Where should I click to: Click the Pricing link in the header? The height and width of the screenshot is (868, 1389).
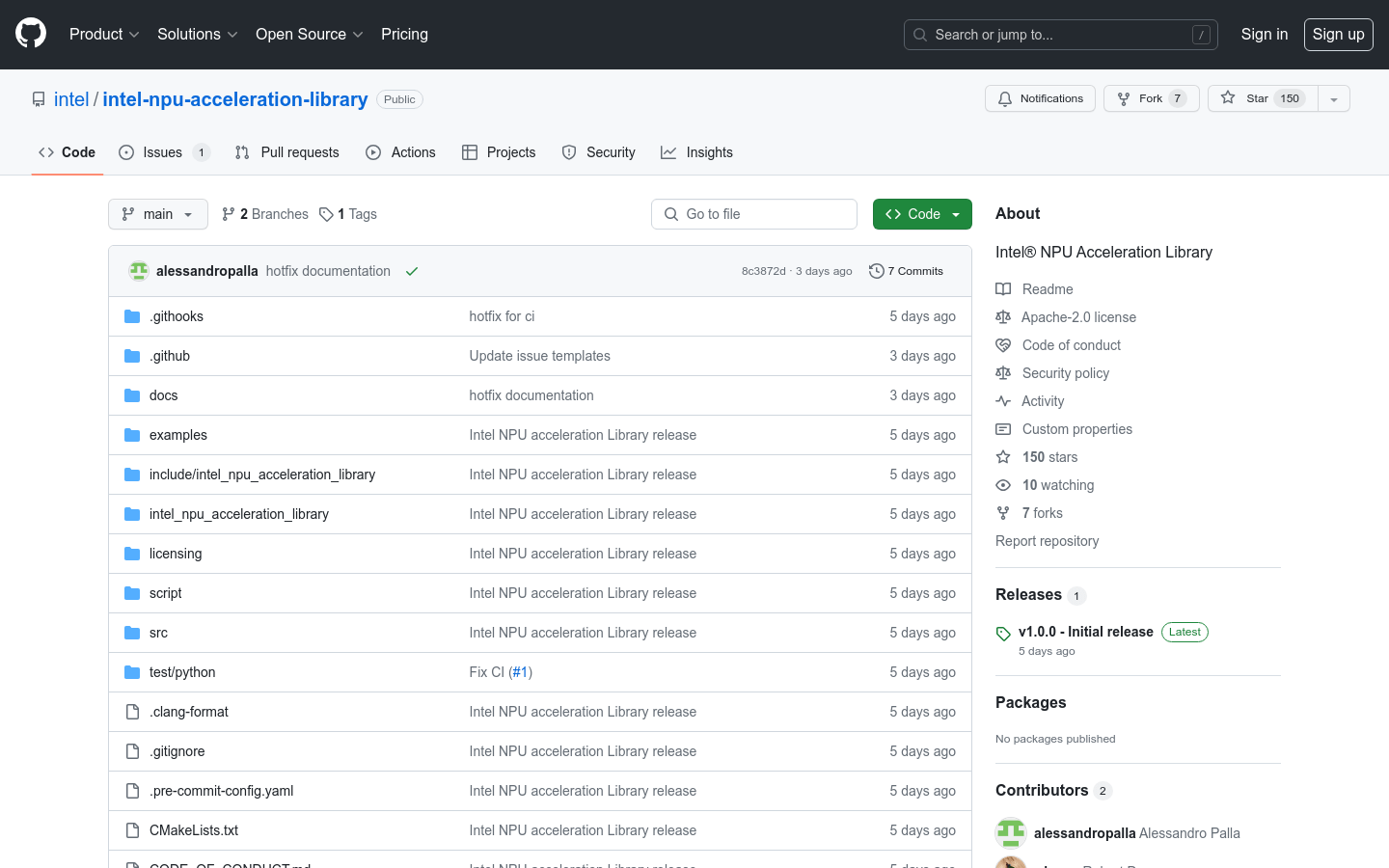click(404, 34)
